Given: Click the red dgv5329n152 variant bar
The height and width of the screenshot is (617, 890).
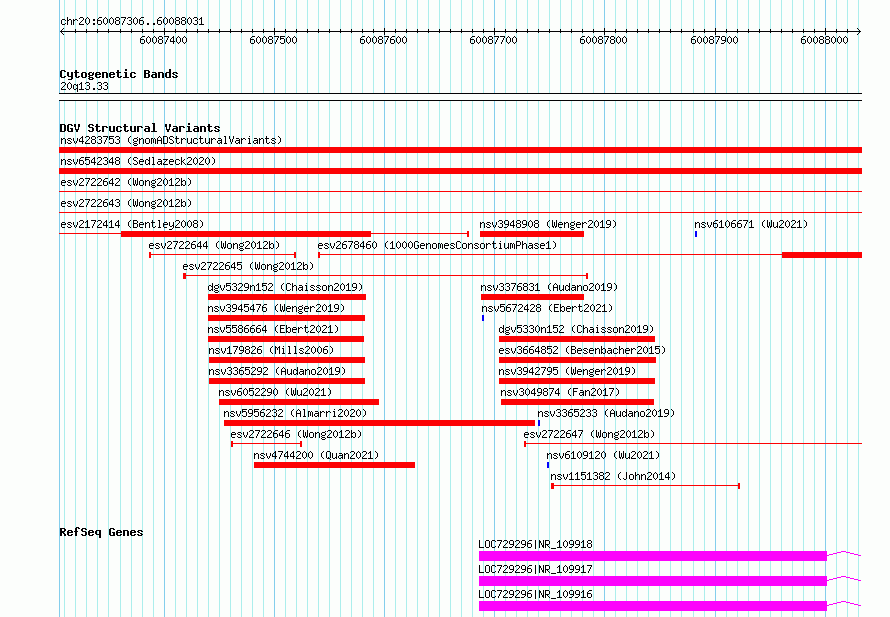Looking at the screenshot, I should 287,297.
